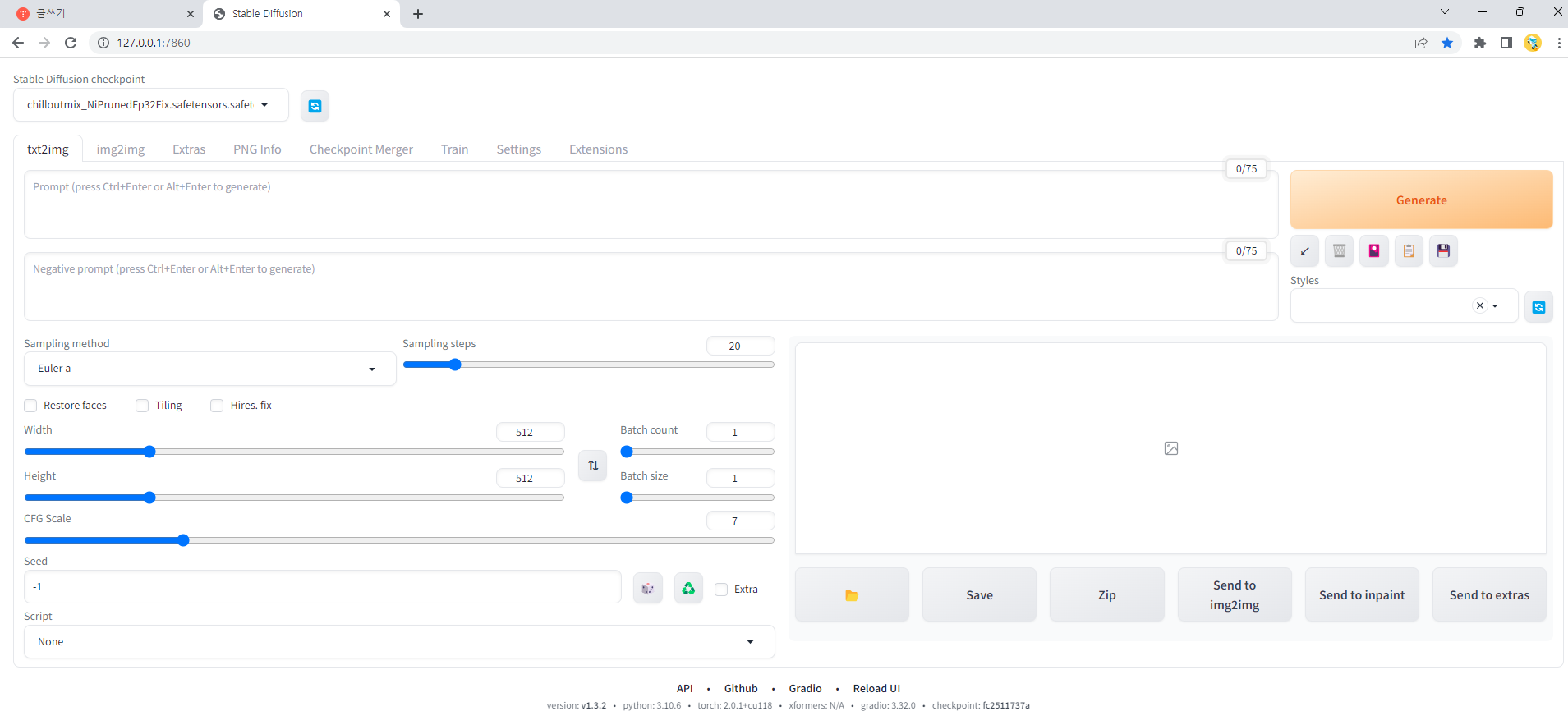
Task: Go back in browser history
Action: [18, 43]
